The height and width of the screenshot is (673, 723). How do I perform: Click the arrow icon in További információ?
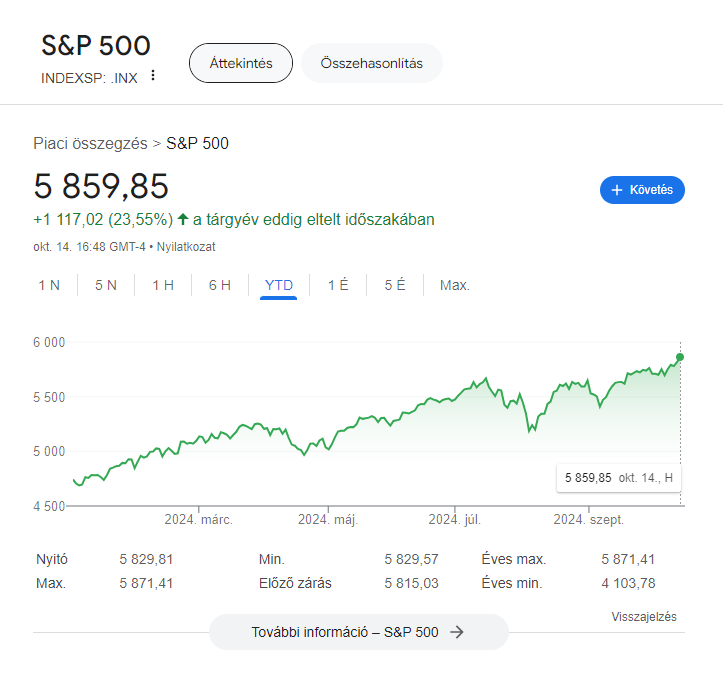[456, 632]
